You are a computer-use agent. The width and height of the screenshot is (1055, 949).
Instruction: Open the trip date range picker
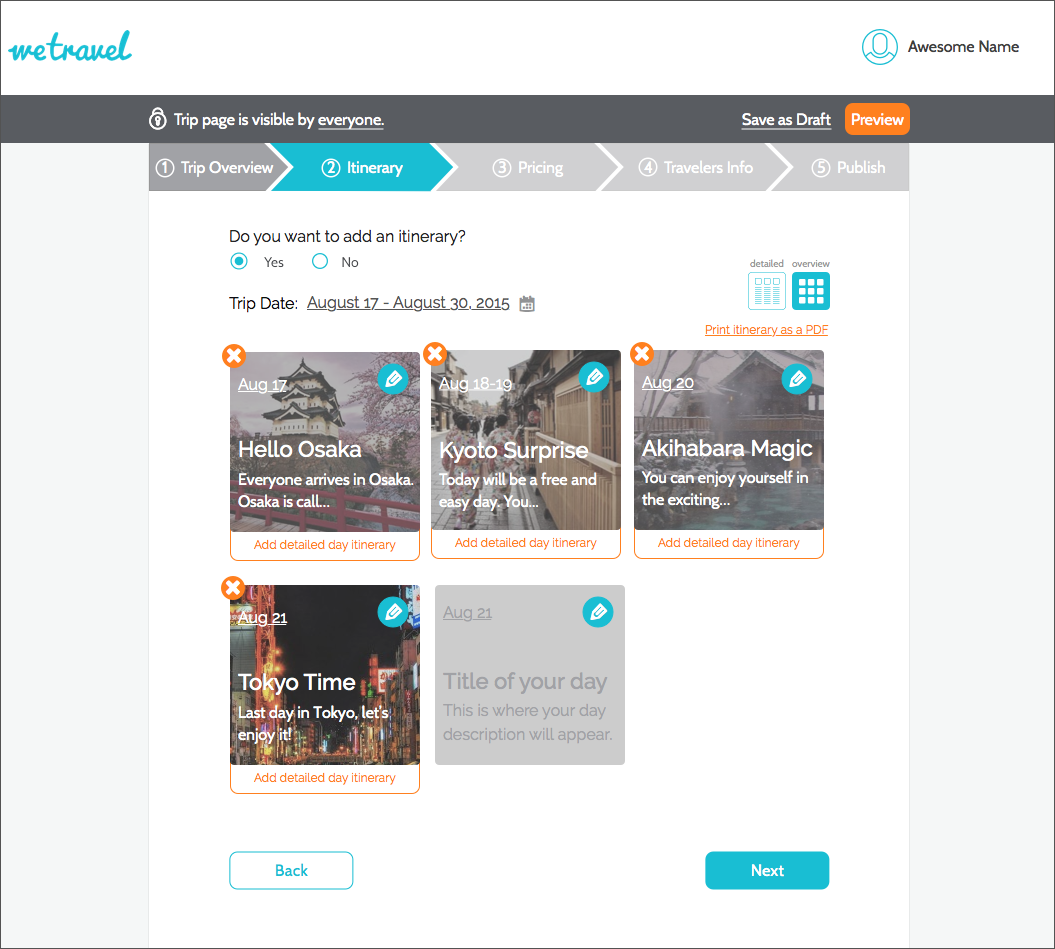(x=408, y=303)
